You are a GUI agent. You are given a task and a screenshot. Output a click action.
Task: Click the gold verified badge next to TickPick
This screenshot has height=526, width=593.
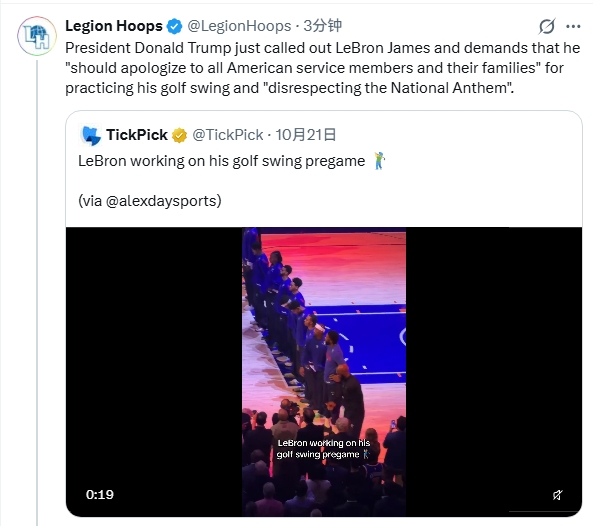coord(179,135)
